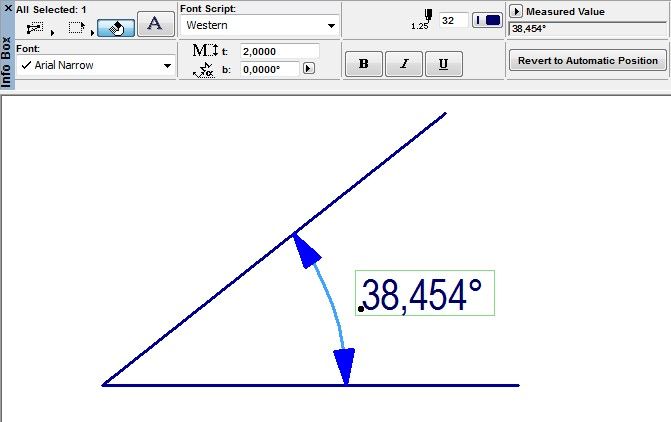Open the letter A text style button
The width and height of the screenshot is (671, 422).
(x=155, y=24)
